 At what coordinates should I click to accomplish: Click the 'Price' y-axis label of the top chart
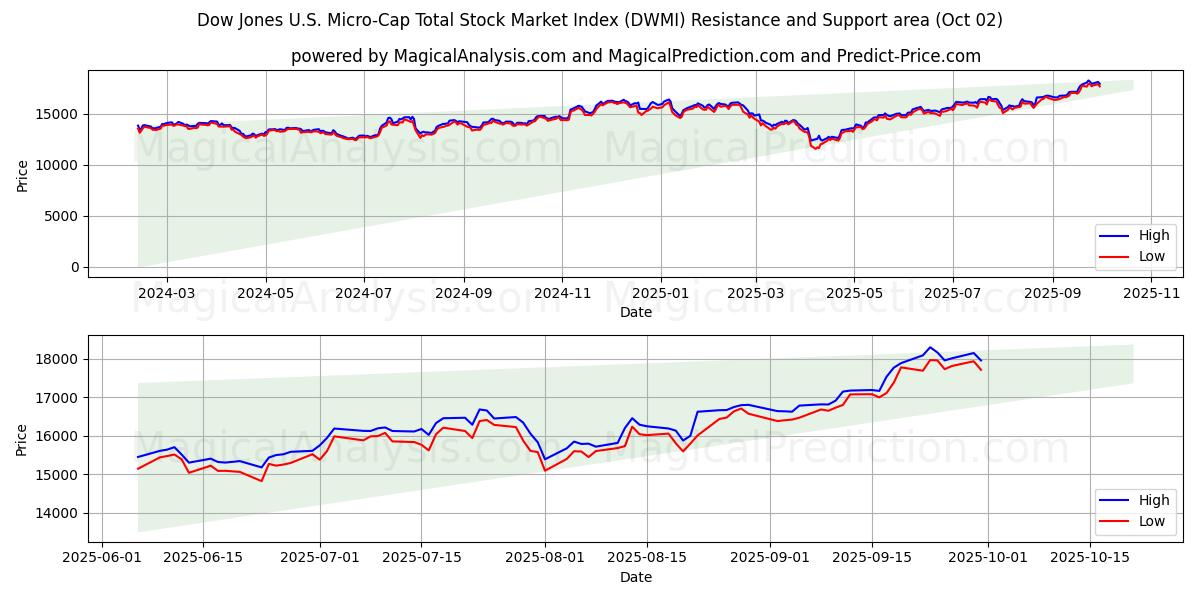pos(23,174)
